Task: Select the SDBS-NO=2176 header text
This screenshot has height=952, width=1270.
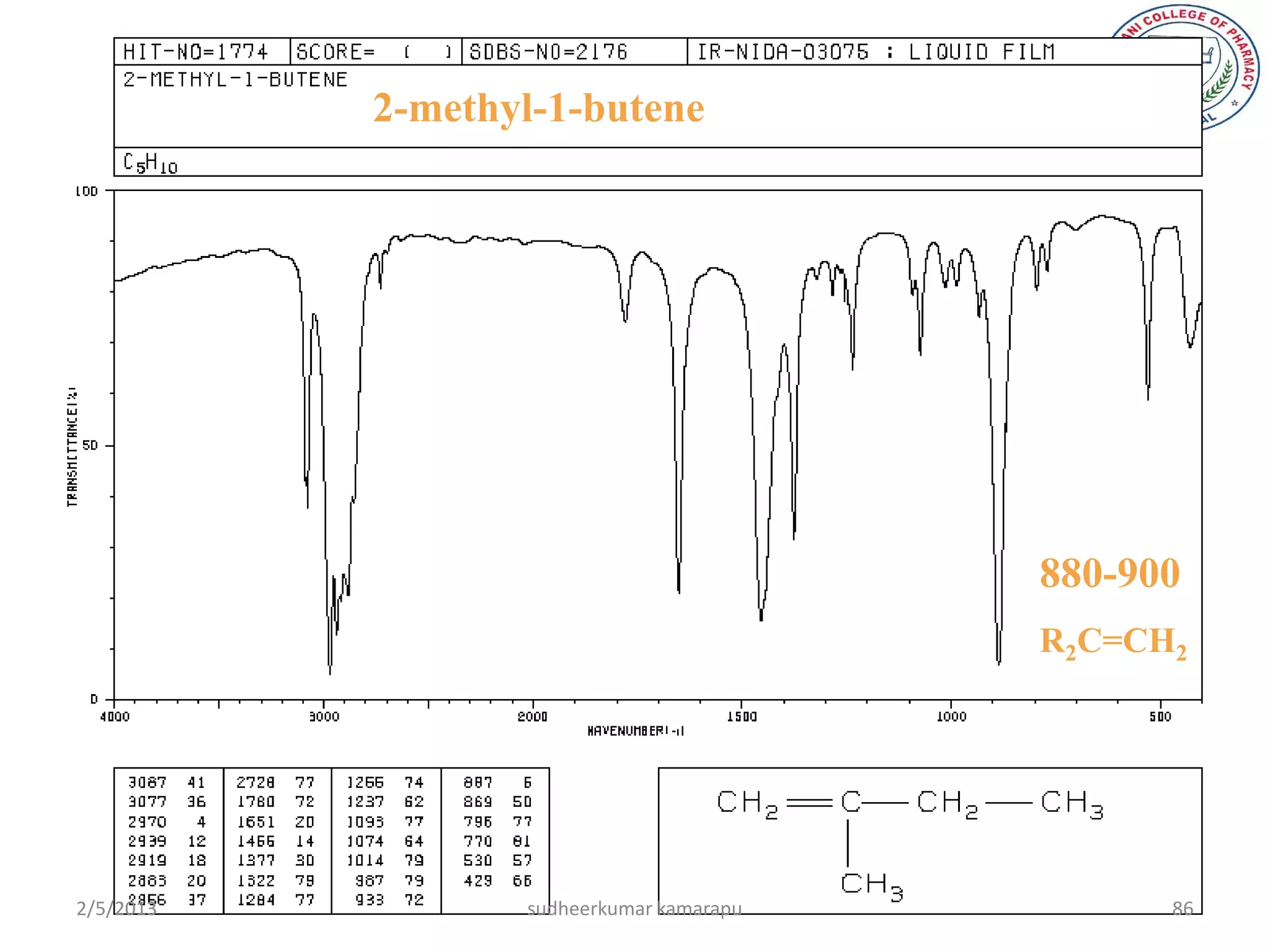Action: tap(548, 51)
